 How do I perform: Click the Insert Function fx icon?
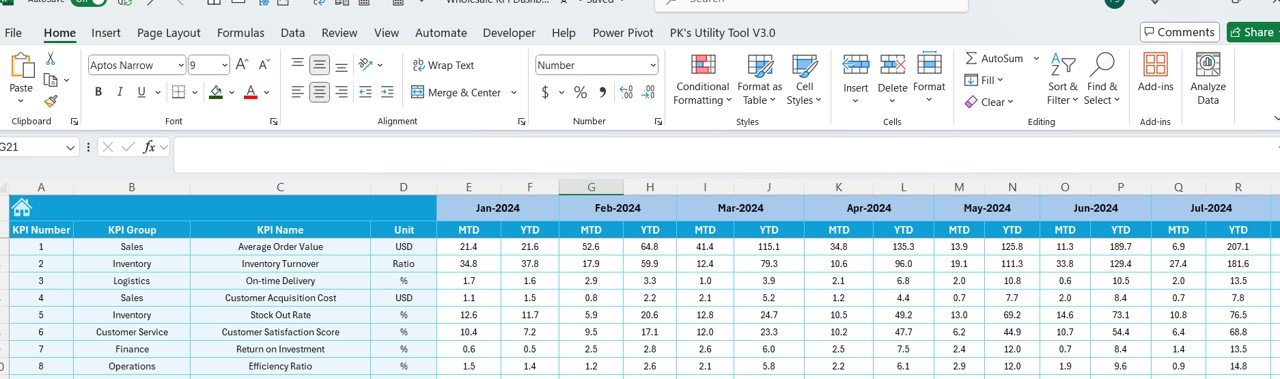click(x=149, y=147)
